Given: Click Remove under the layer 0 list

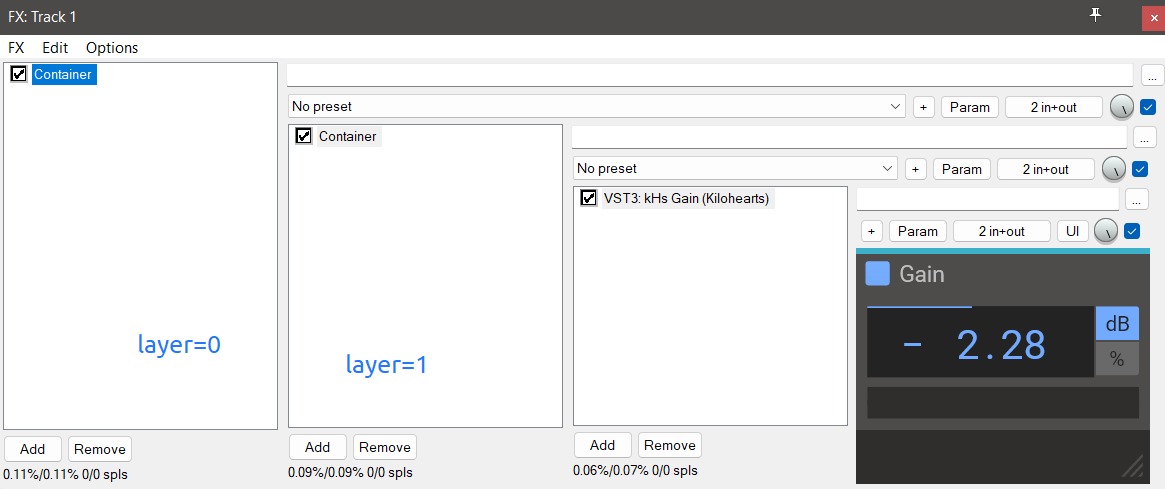Looking at the screenshot, I should pyautogui.click(x=100, y=449).
